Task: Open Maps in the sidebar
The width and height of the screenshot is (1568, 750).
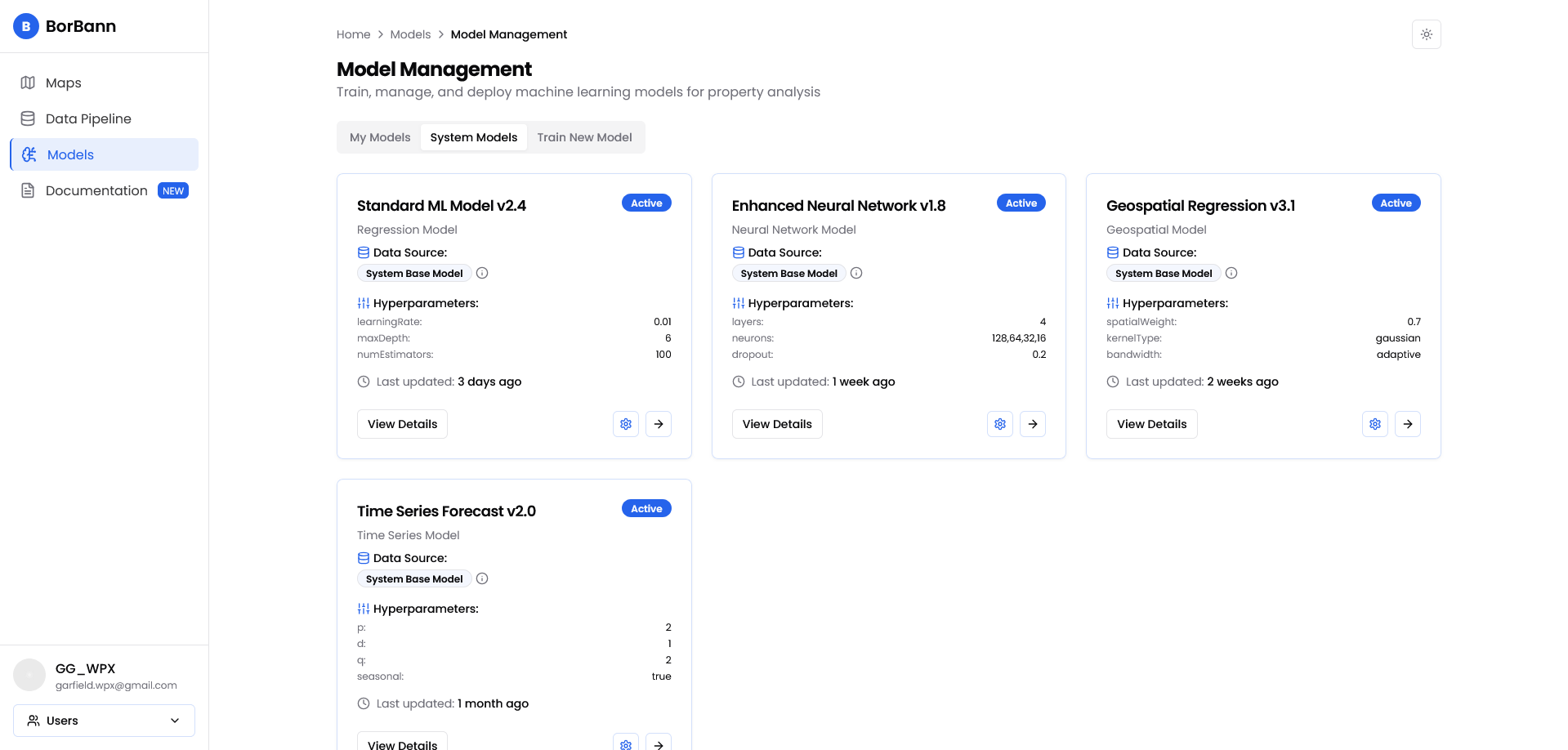Action: tap(63, 83)
